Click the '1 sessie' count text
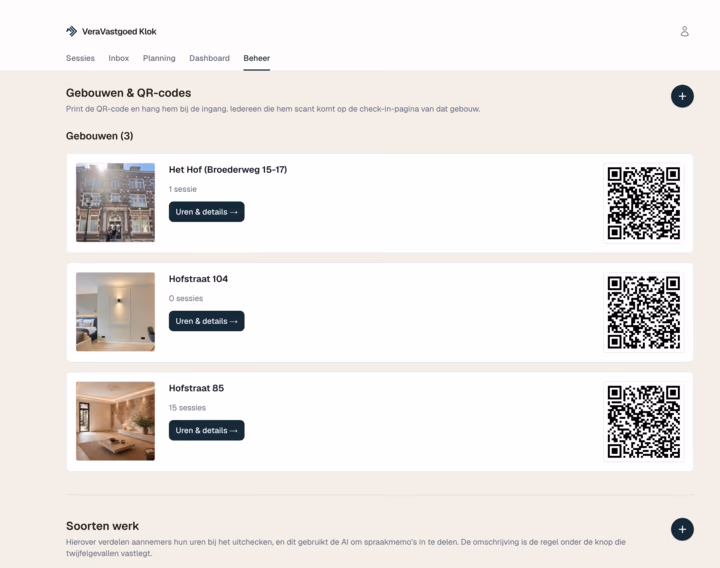Viewport: 720px width, 568px height. 183,189
